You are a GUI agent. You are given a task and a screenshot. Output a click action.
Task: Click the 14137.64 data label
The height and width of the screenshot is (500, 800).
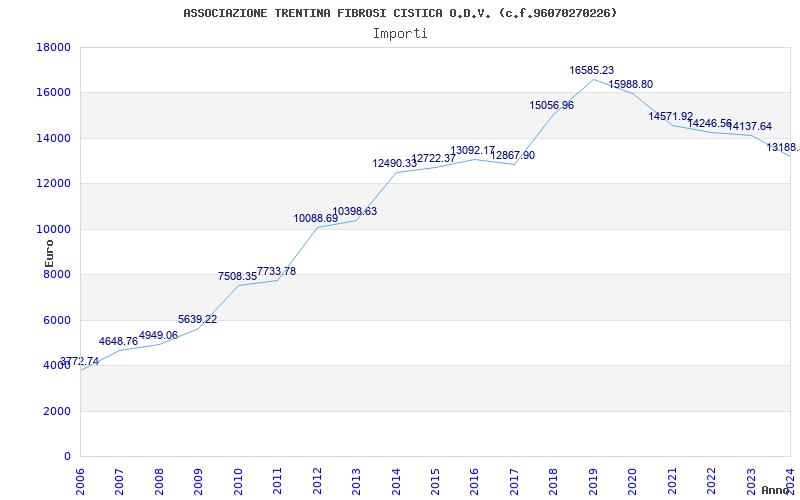tap(749, 126)
